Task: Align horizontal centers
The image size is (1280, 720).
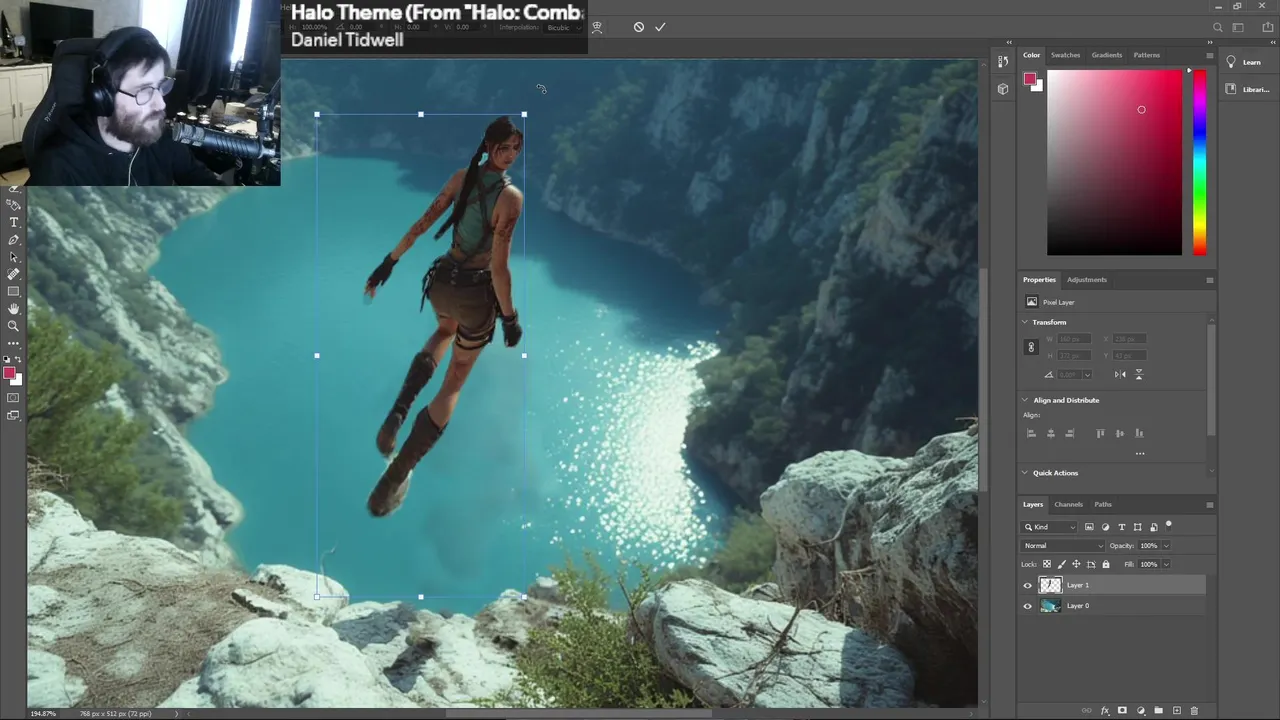Action: 1051,433
